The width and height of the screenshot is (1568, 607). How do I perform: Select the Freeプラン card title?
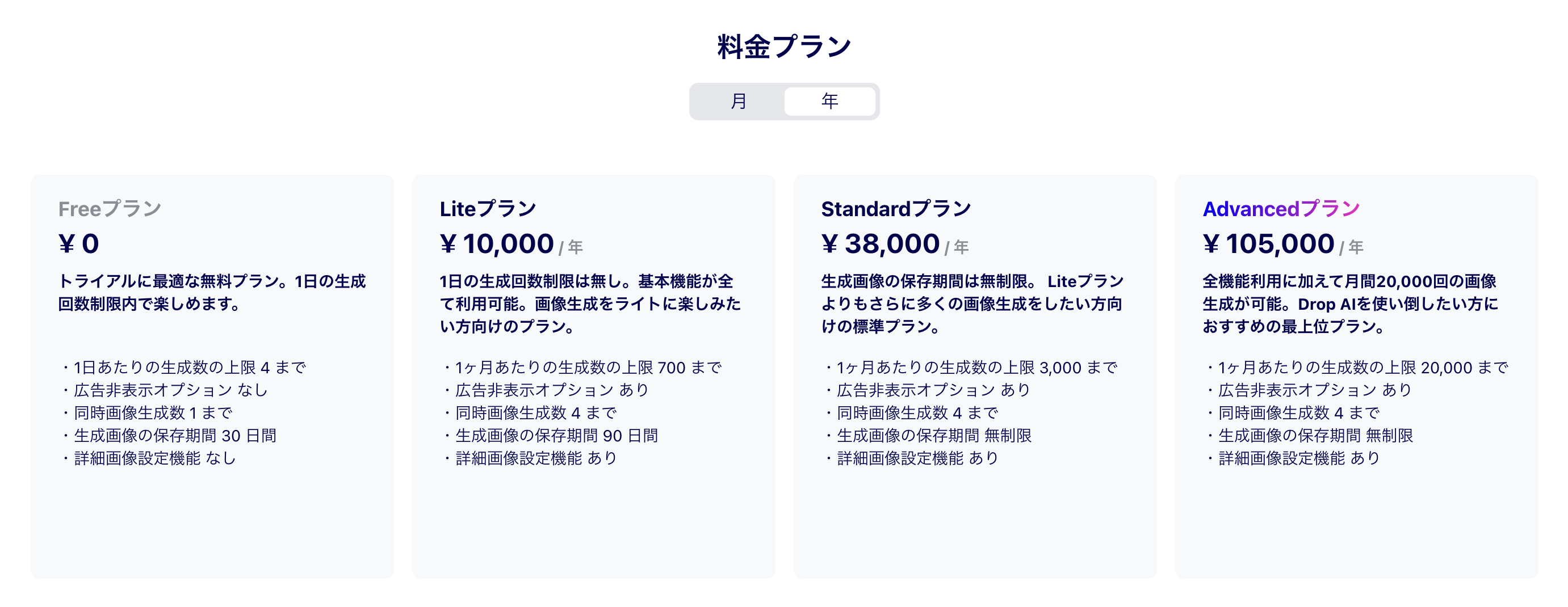(x=110, y=209)
